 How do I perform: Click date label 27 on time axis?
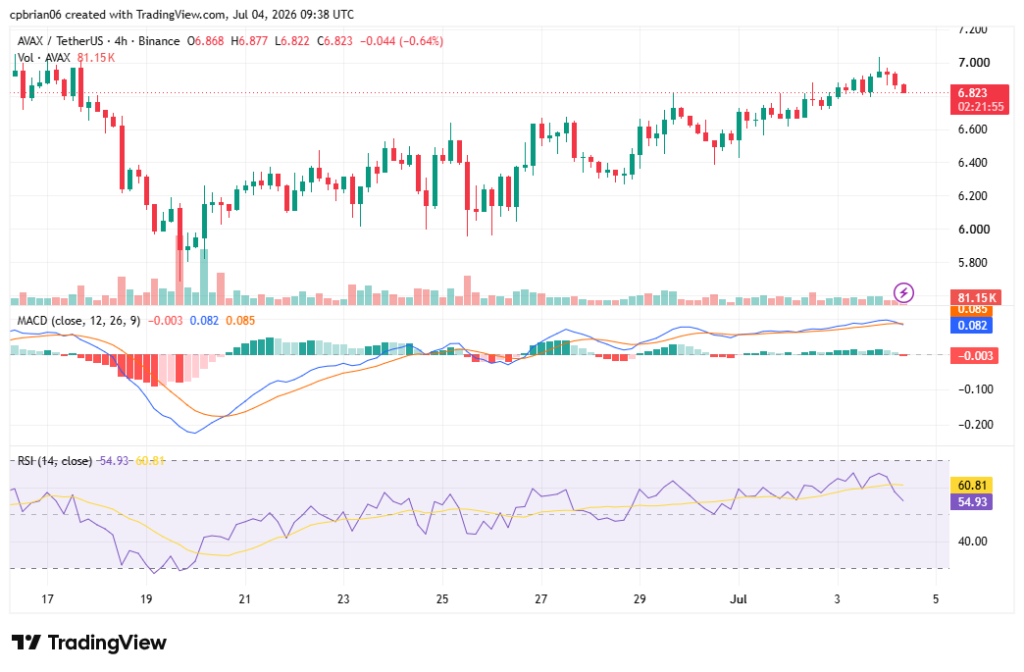pyautogui.click(x=541, y=599)
